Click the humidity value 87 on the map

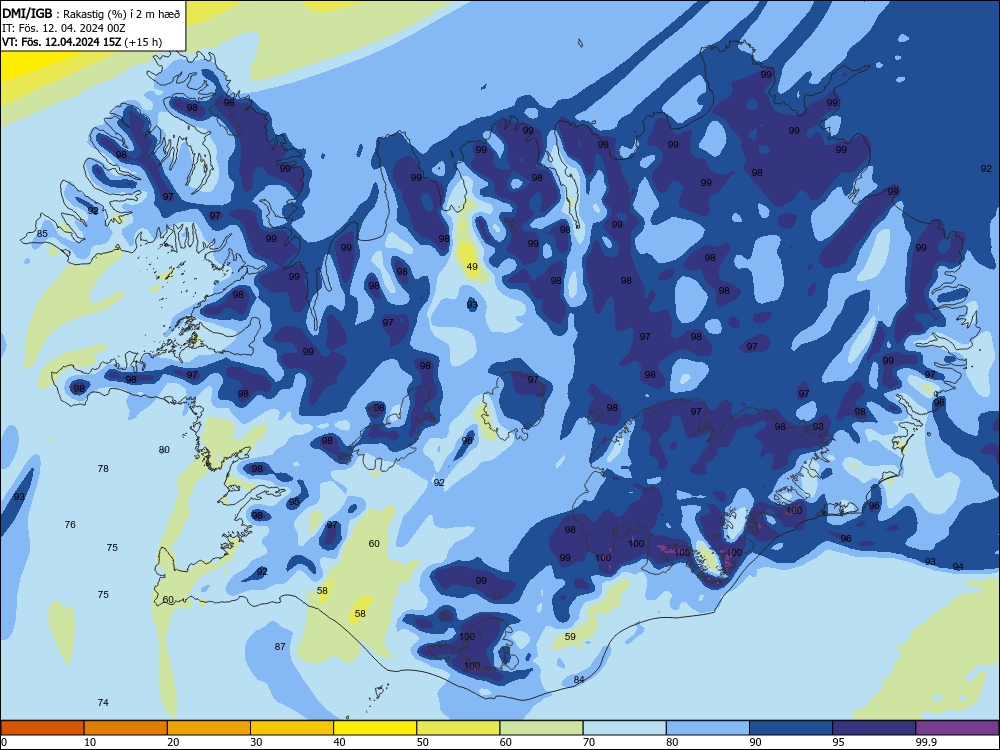pos(280,646)
